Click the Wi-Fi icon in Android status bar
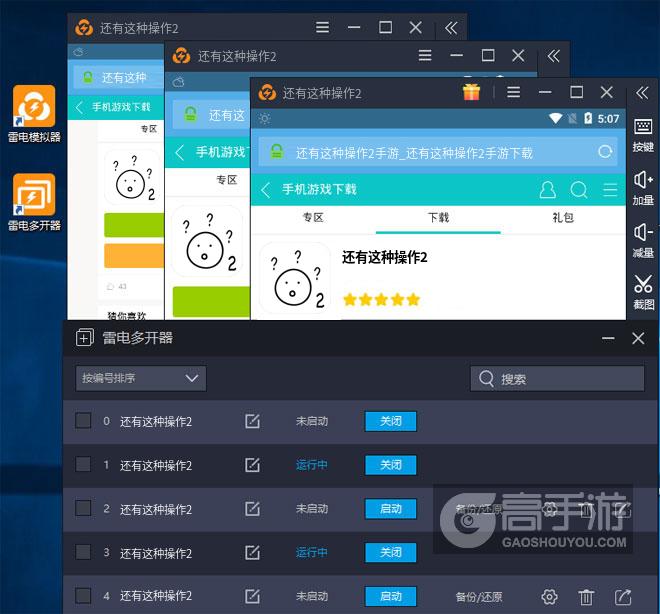Image resolution: width=660 pixels, height=614 pixels. 556,119
